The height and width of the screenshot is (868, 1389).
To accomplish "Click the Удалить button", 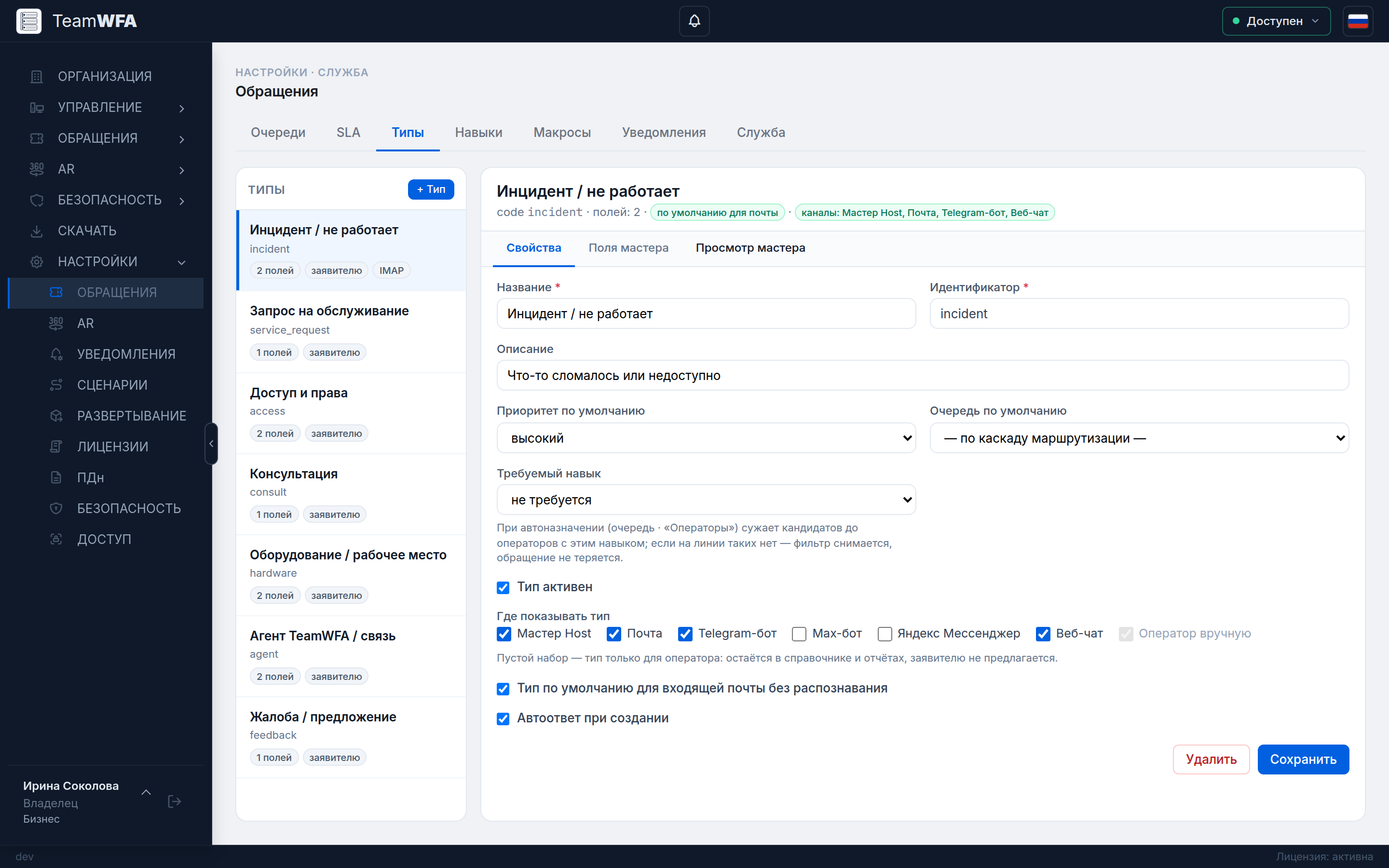I will 1211,759.
